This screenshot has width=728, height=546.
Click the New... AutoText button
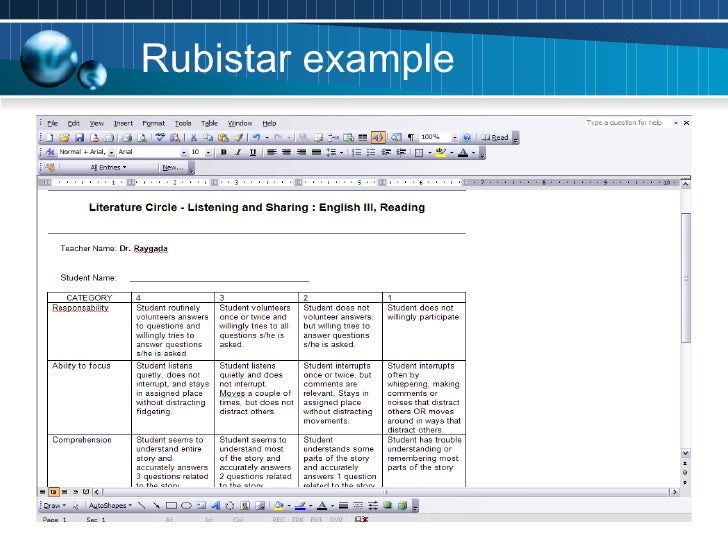pos(172,168)
